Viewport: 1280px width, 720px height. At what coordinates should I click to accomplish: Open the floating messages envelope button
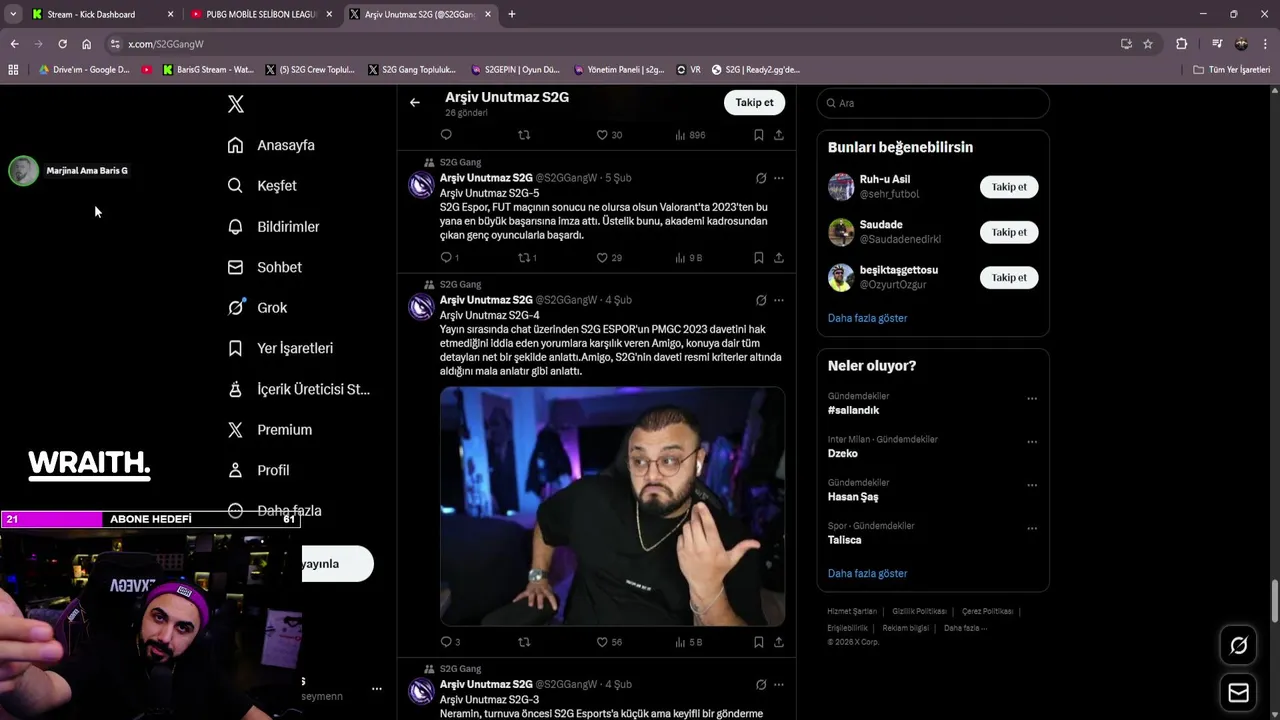coord(1238,693)
